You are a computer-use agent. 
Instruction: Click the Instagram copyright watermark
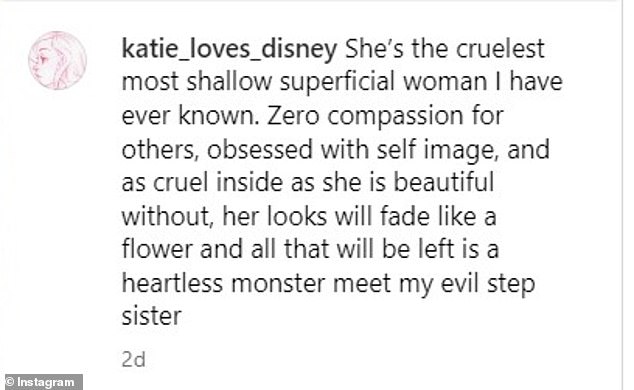click(x=42, y=382)
